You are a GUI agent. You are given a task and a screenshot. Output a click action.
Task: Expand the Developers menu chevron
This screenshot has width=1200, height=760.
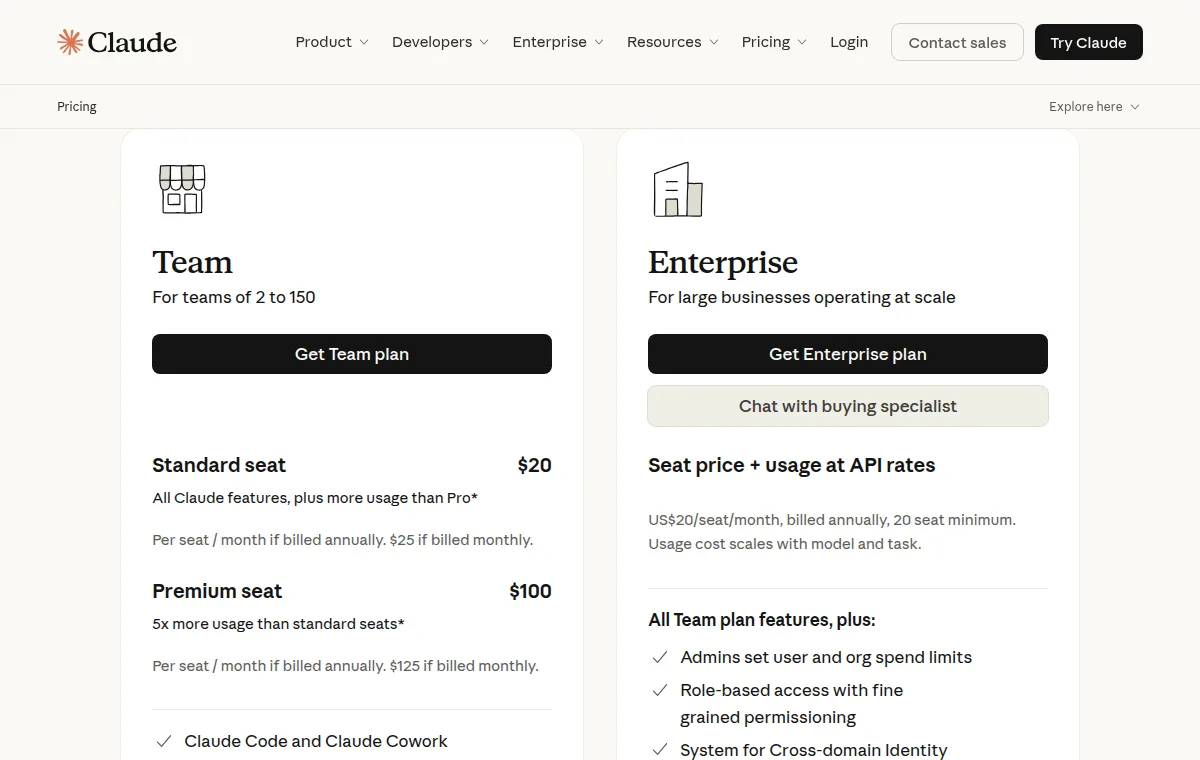tap(484, 42)
